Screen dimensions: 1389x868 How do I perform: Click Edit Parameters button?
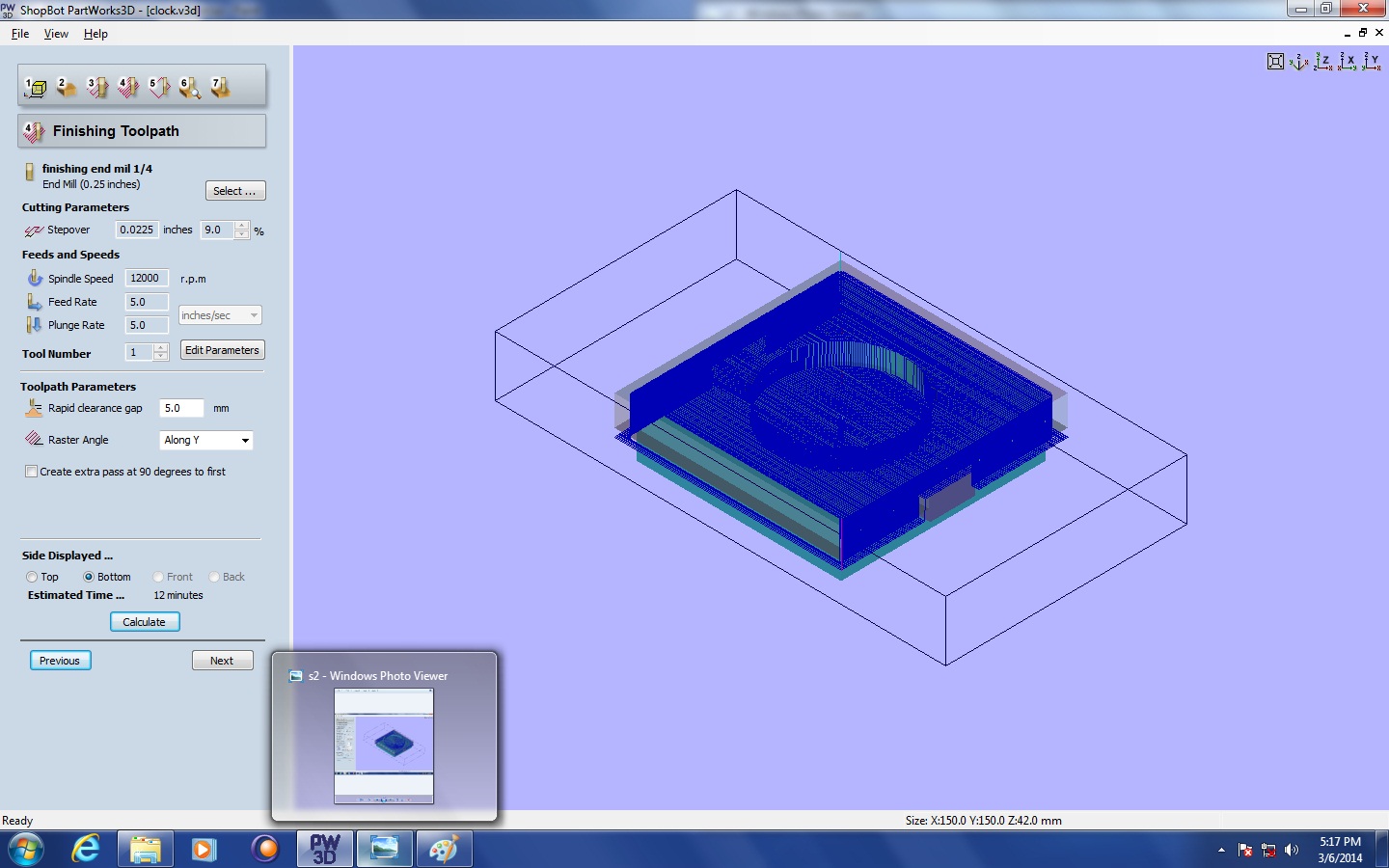tap(222, 350)
